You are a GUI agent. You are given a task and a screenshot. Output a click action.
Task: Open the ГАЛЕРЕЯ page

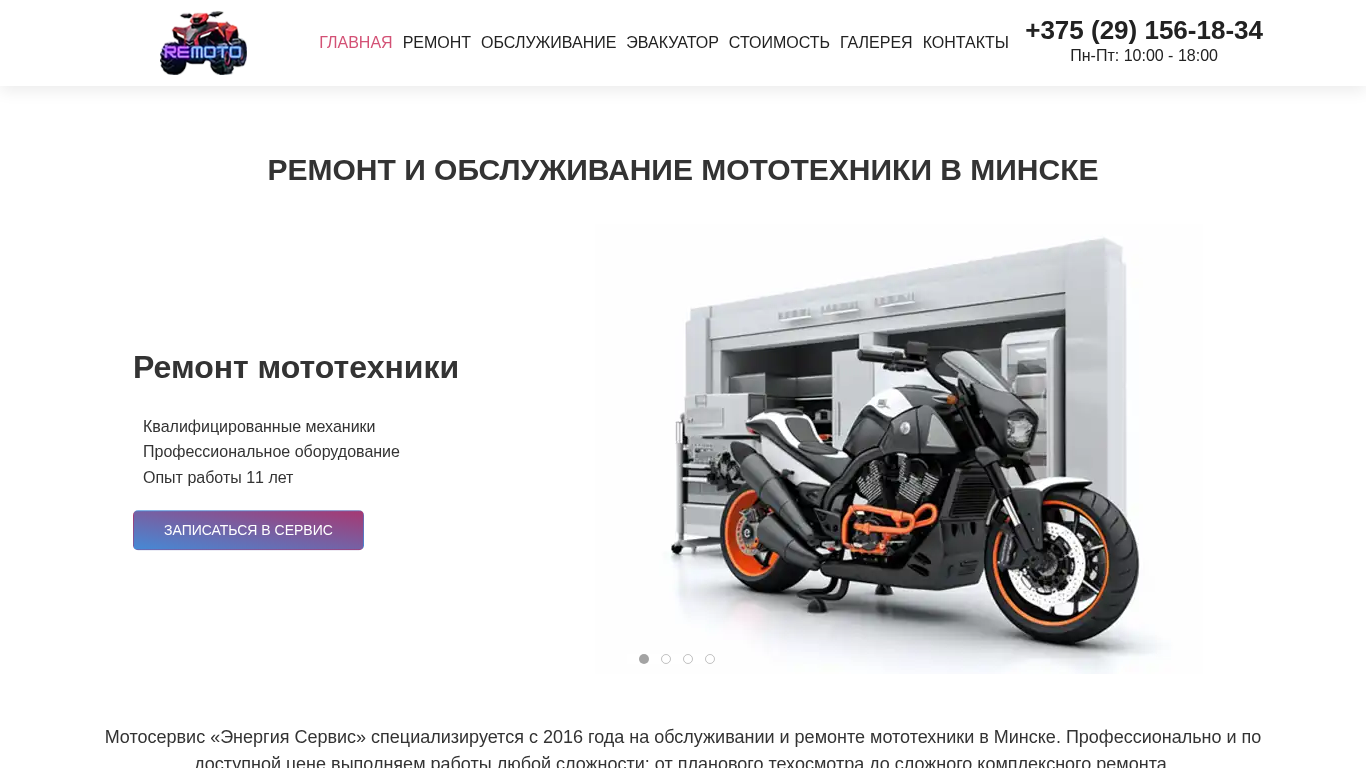pyautogui.click(x=876, y=43)
